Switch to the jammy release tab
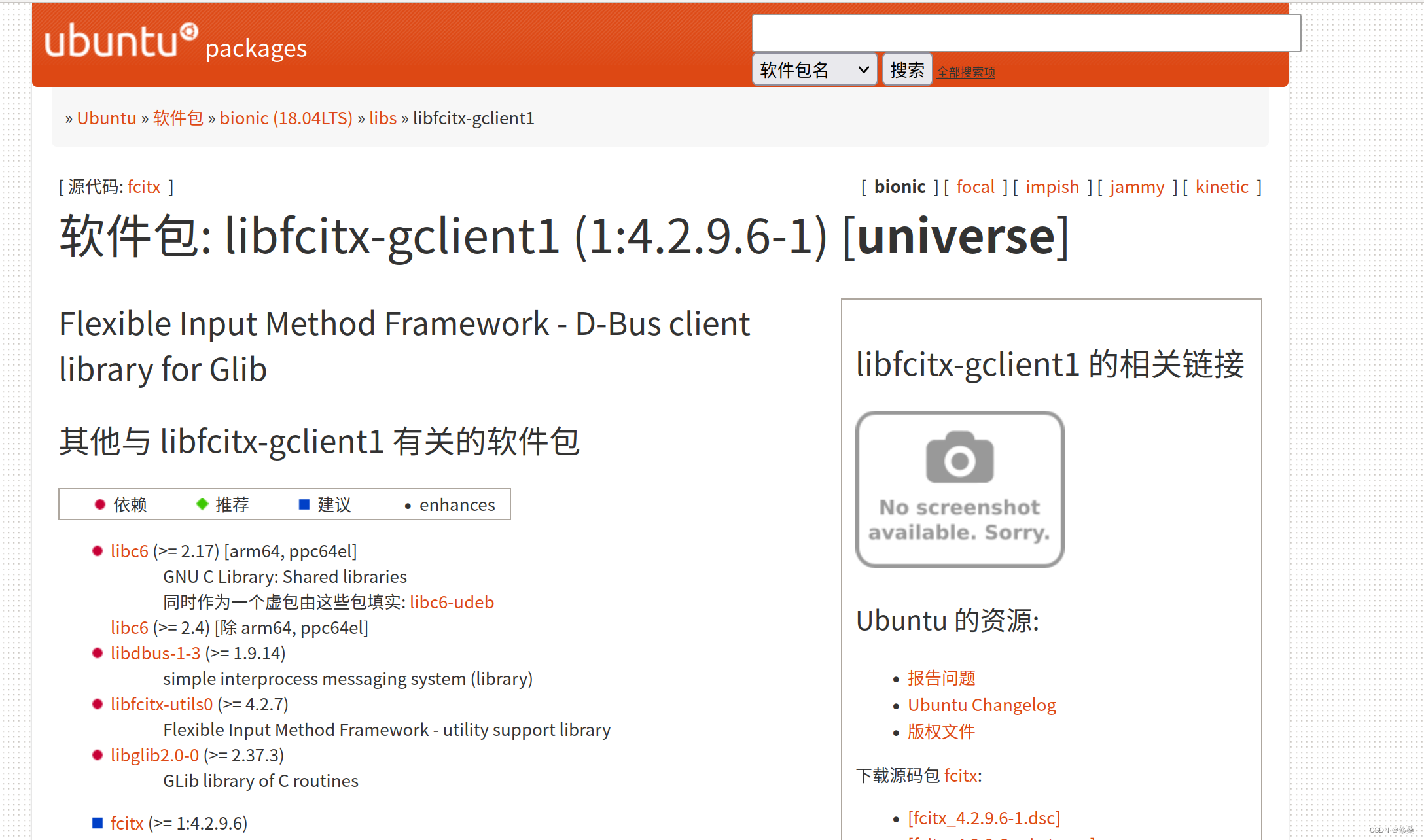The width and height of the screenshot is (1424, 840). pos(1137,187)
